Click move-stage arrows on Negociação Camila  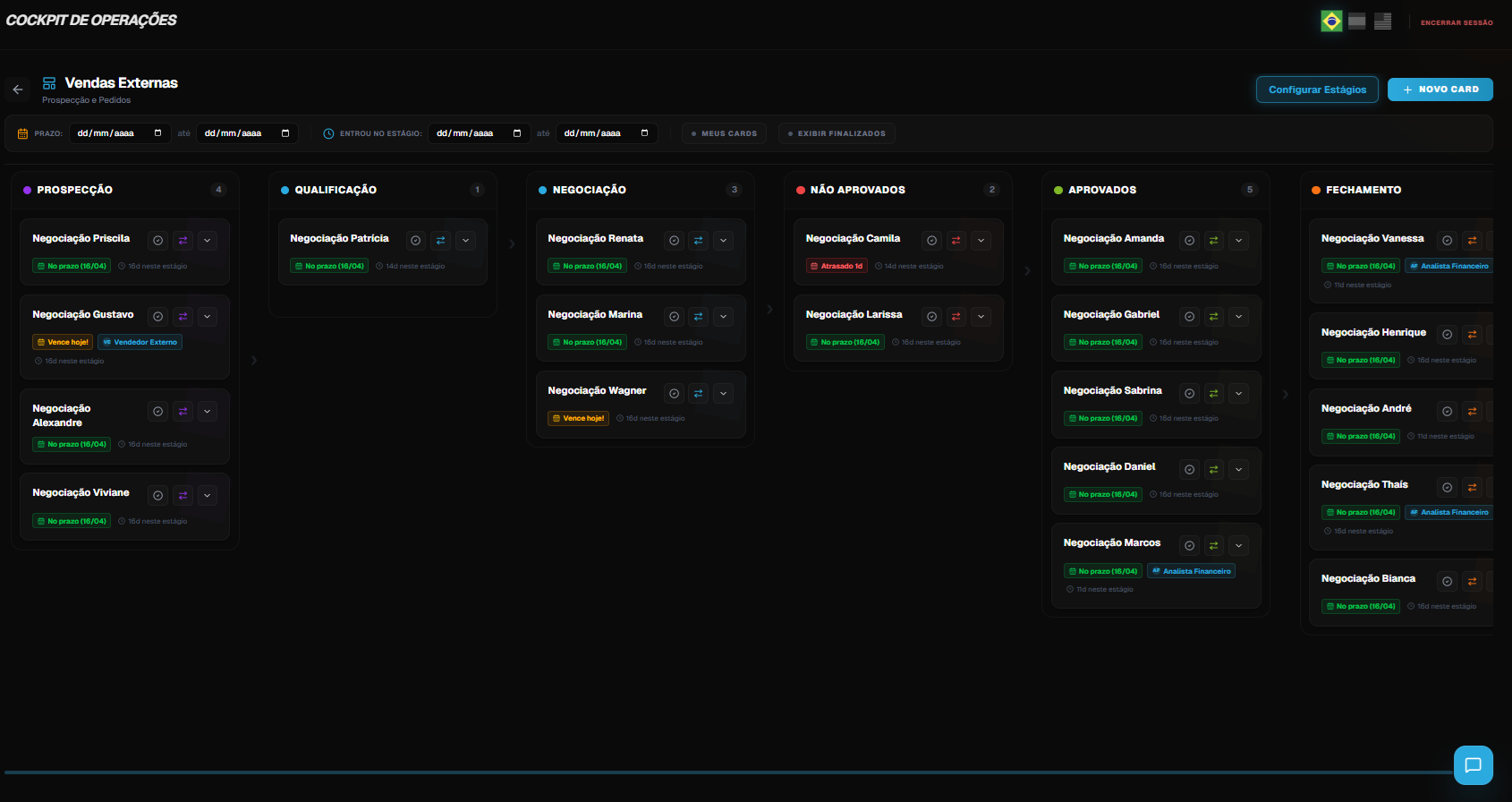click(x=956, y=241)
